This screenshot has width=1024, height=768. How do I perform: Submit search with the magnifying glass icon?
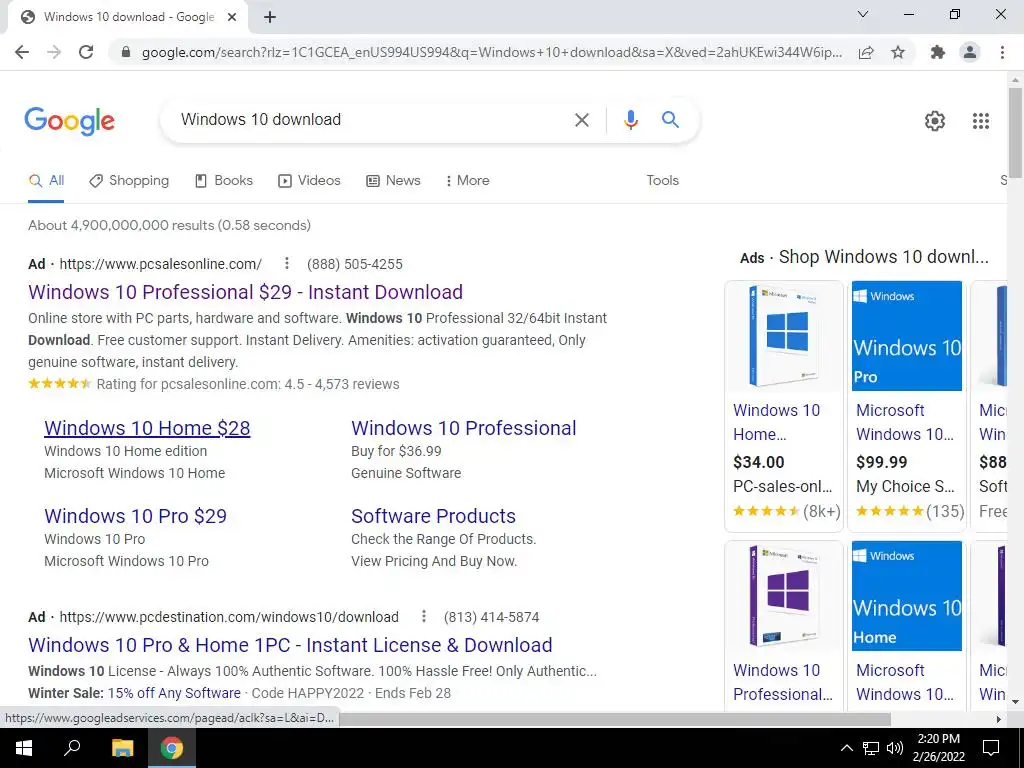[x=670, y=120]
